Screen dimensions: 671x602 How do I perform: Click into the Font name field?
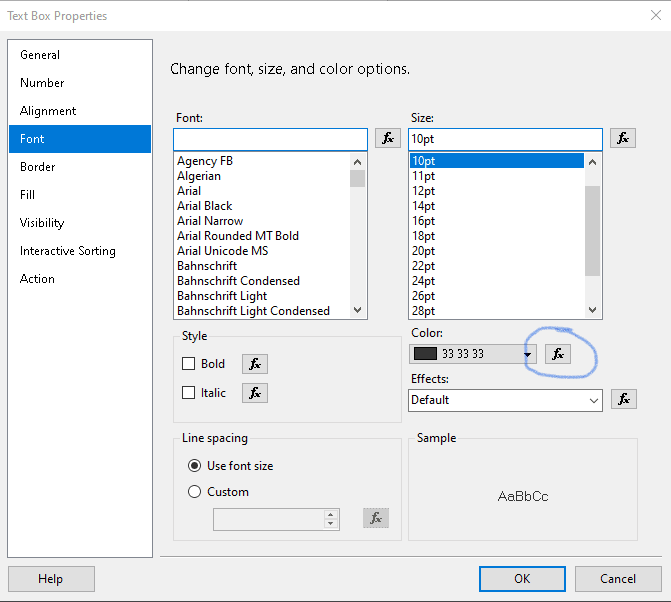click(270, 138)
